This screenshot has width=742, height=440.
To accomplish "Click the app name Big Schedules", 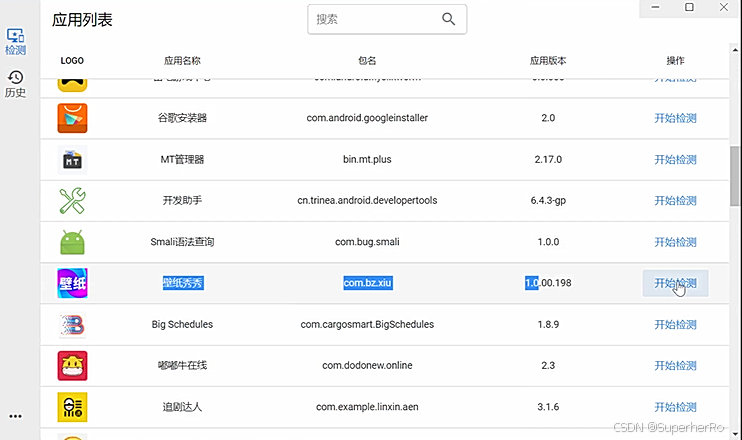I will click(182, 325).
